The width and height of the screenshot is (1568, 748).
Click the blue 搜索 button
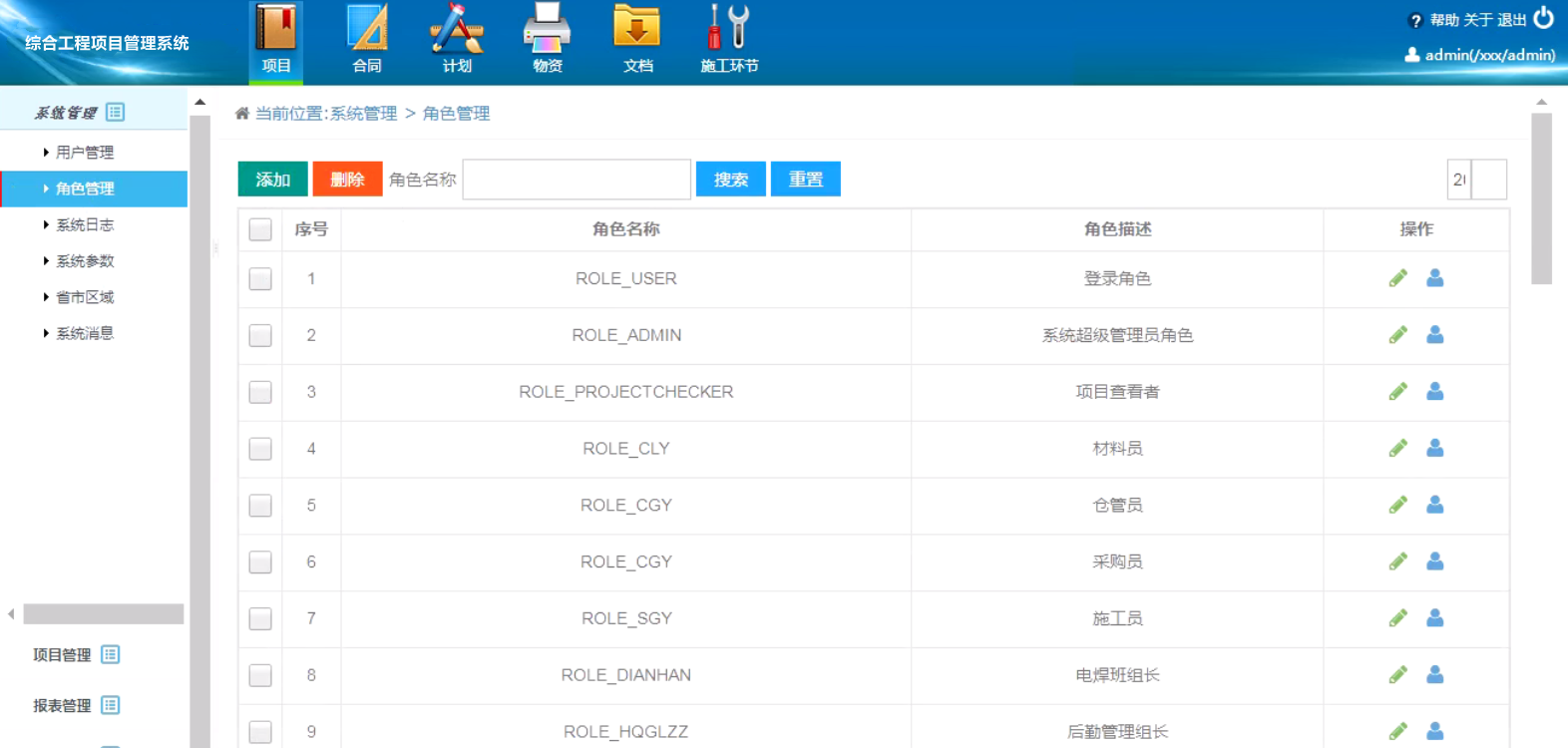coord(731,180)
